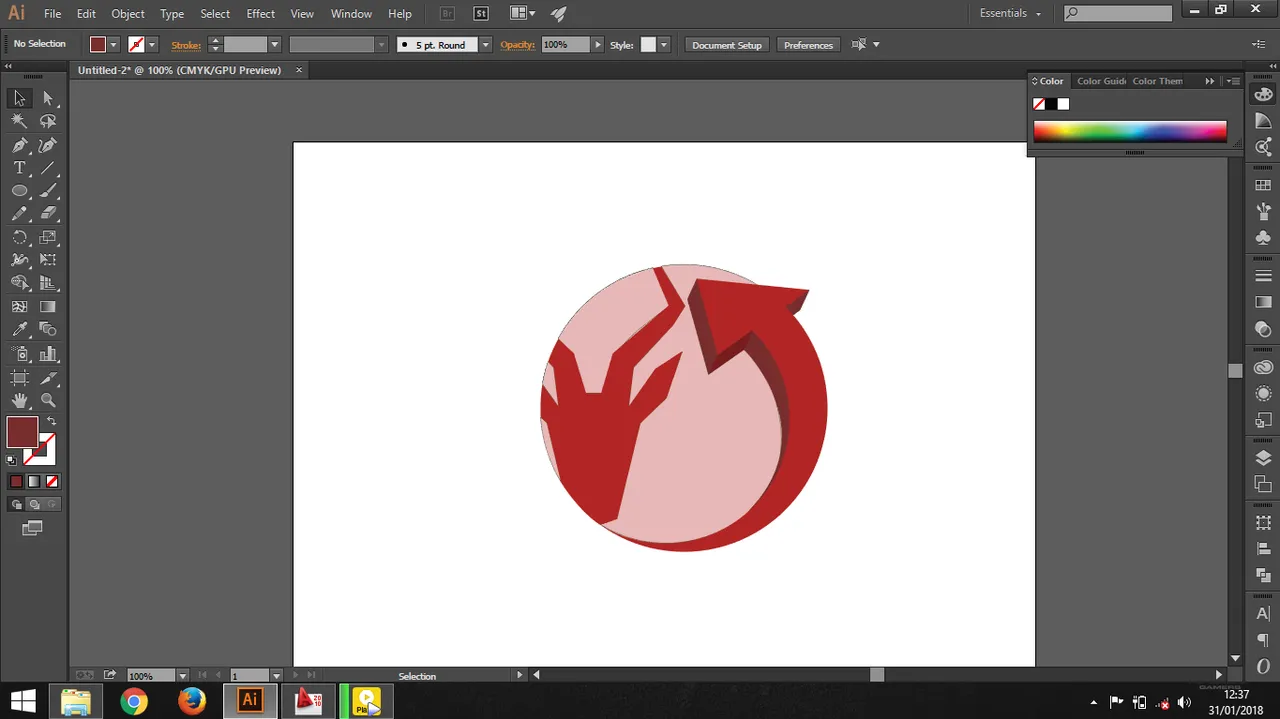
Task: Select the Paintbrush tool
Action: [48, 191]
